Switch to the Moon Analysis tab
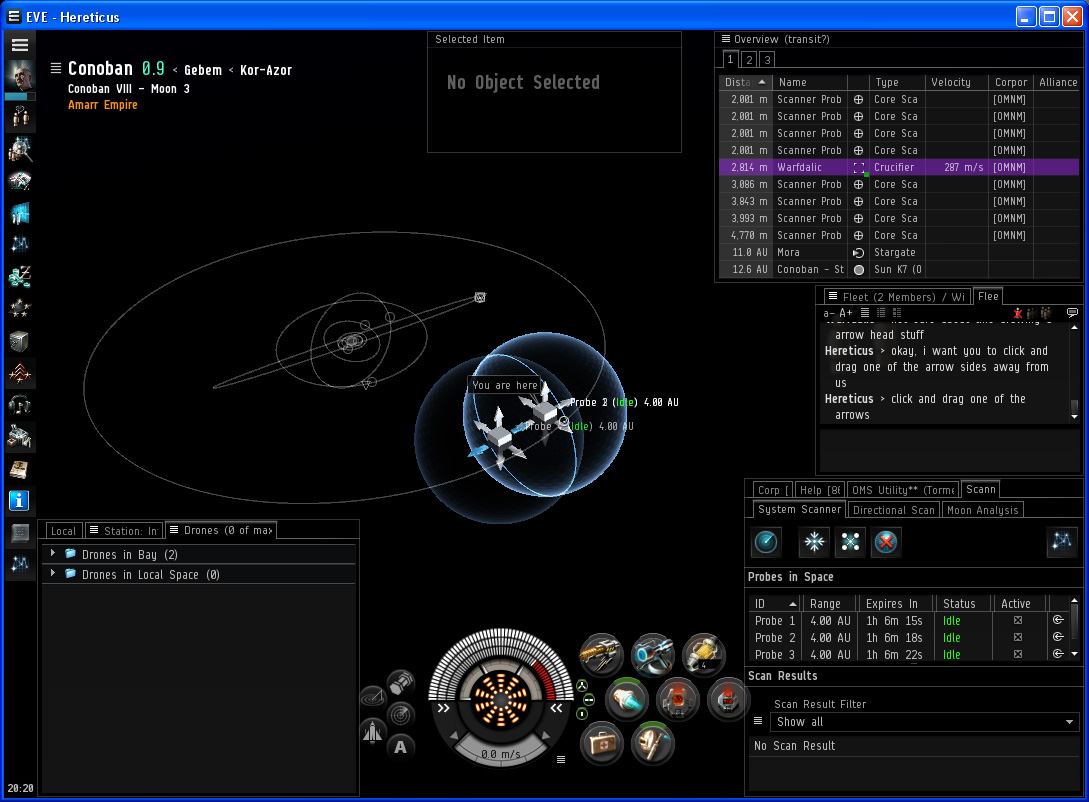The height and width of the screenshot is (802, 1089). point(982,510)
